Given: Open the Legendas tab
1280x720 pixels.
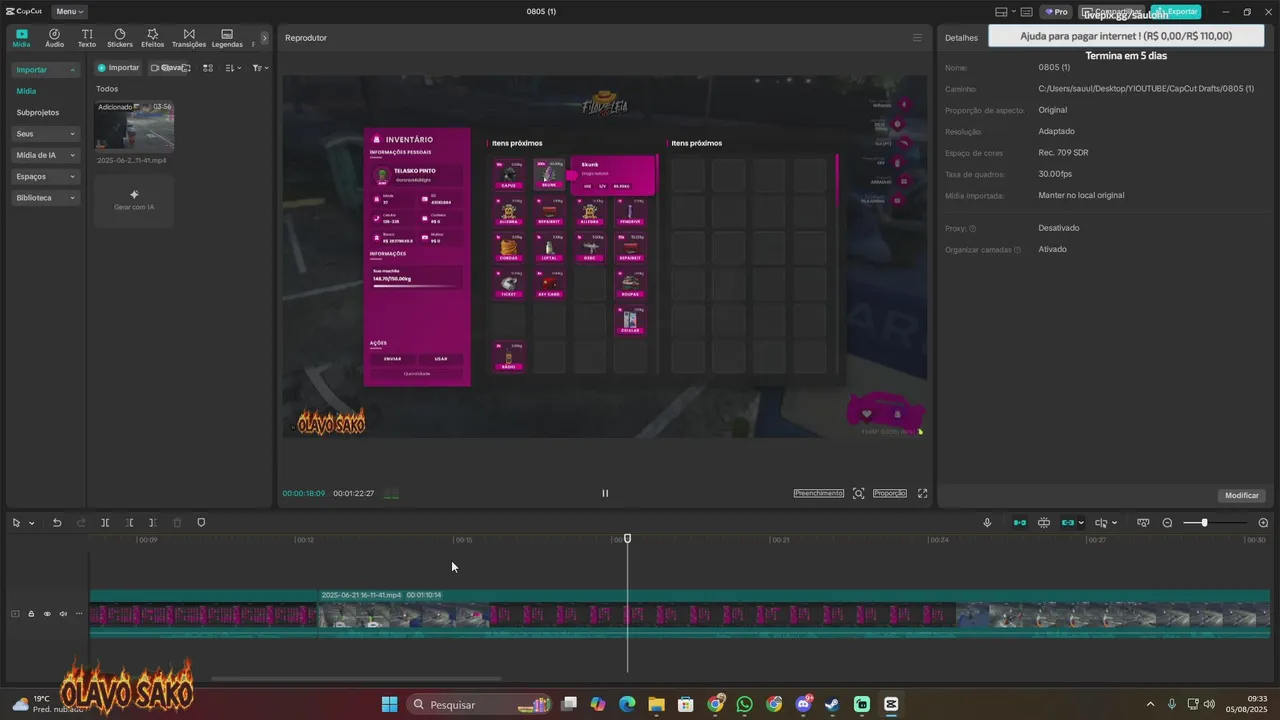Looking at the screenshot, I should (x=227, y=38).
